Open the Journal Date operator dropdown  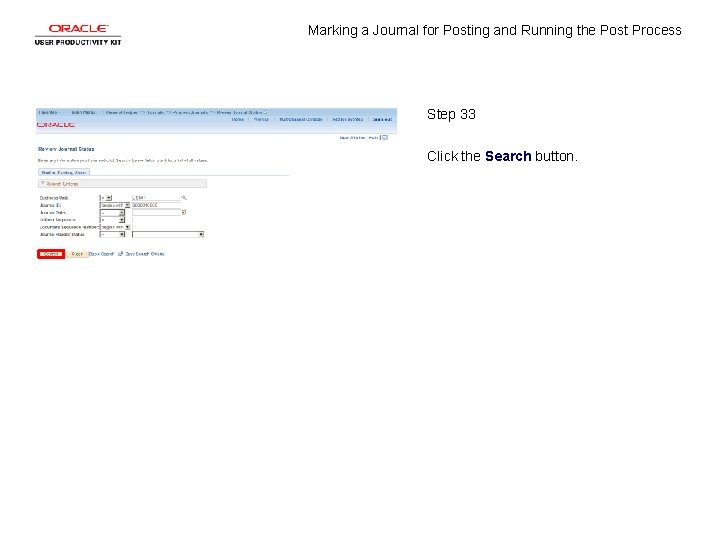pos(112,213)
